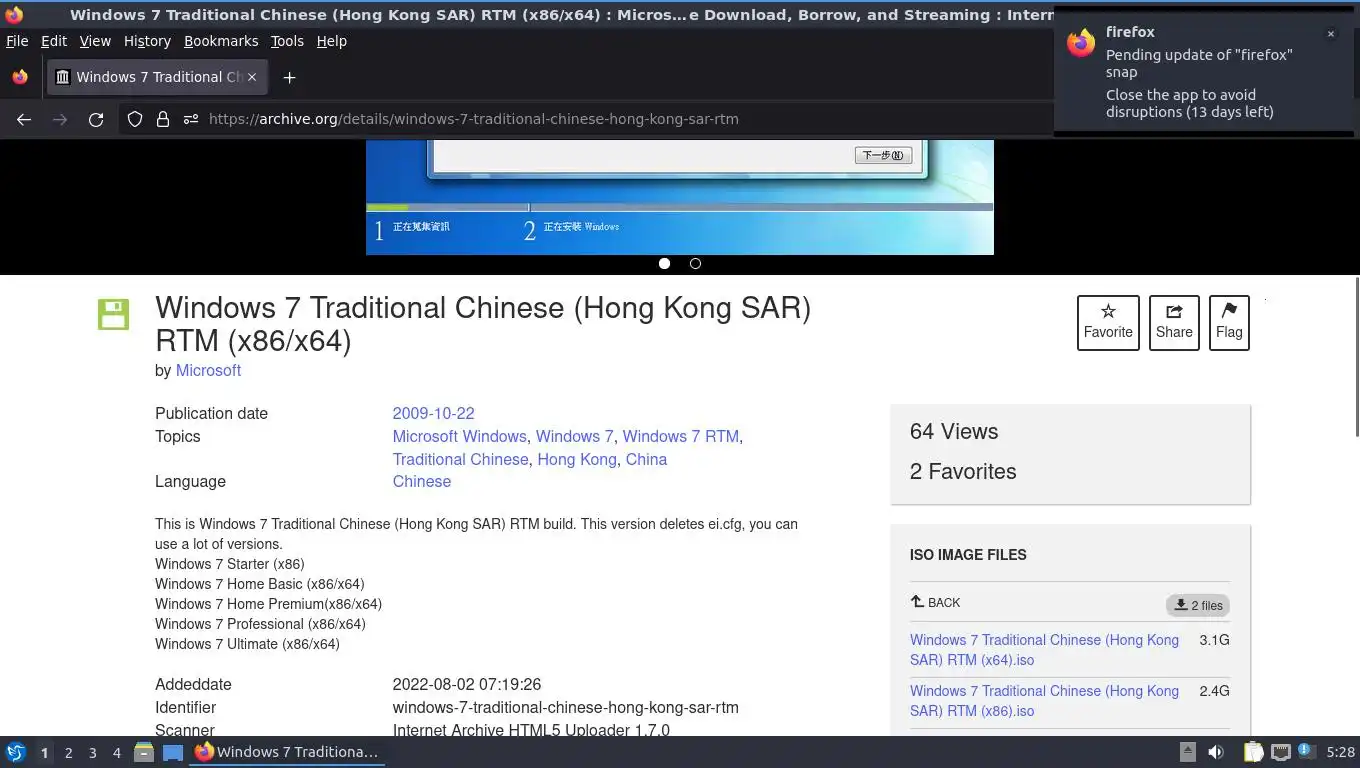Click the site security padlock icon
Viewport: 1360px width, 768px height.
(x=163, y=119)
